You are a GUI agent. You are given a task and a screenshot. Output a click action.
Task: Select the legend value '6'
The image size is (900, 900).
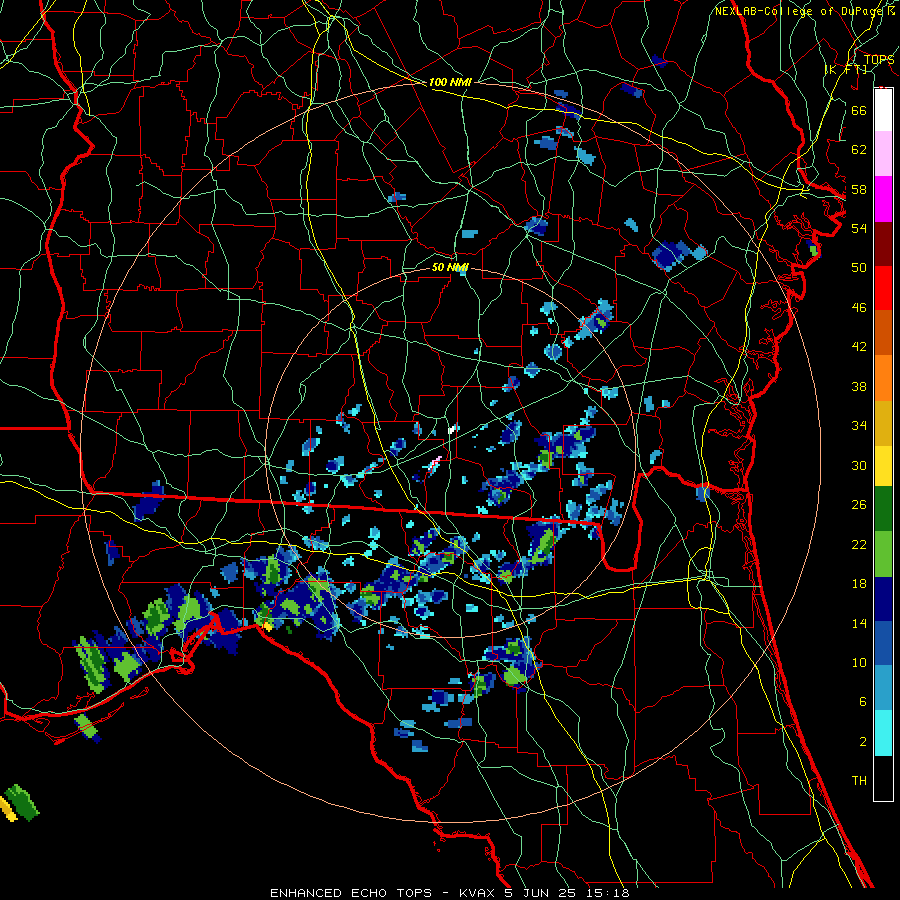coord(863,702)
